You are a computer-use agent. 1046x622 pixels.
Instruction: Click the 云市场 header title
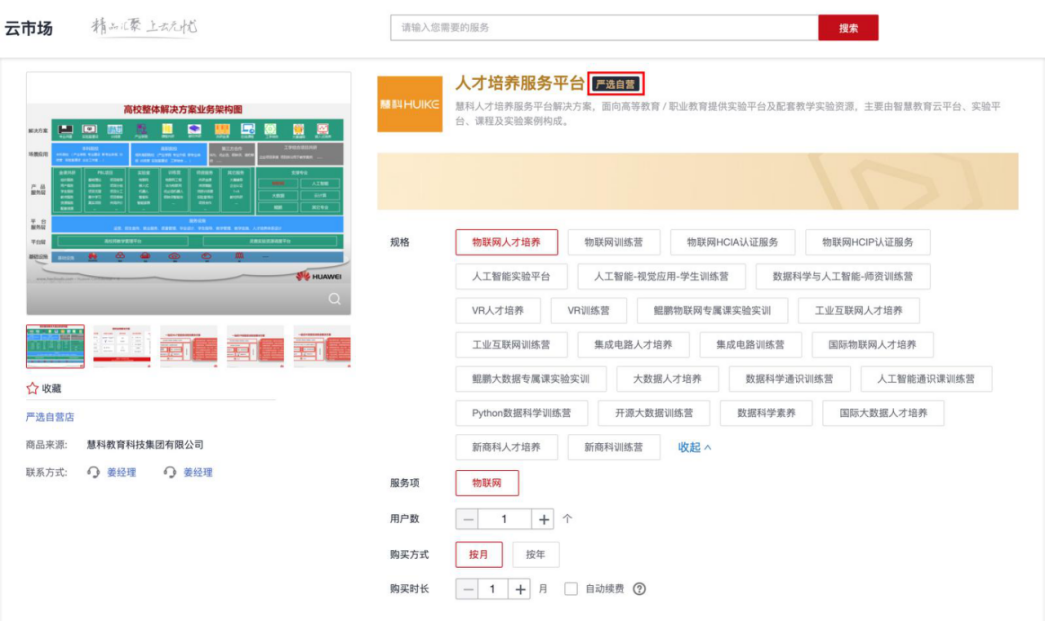pyautogui.click(x=28, y=28)
